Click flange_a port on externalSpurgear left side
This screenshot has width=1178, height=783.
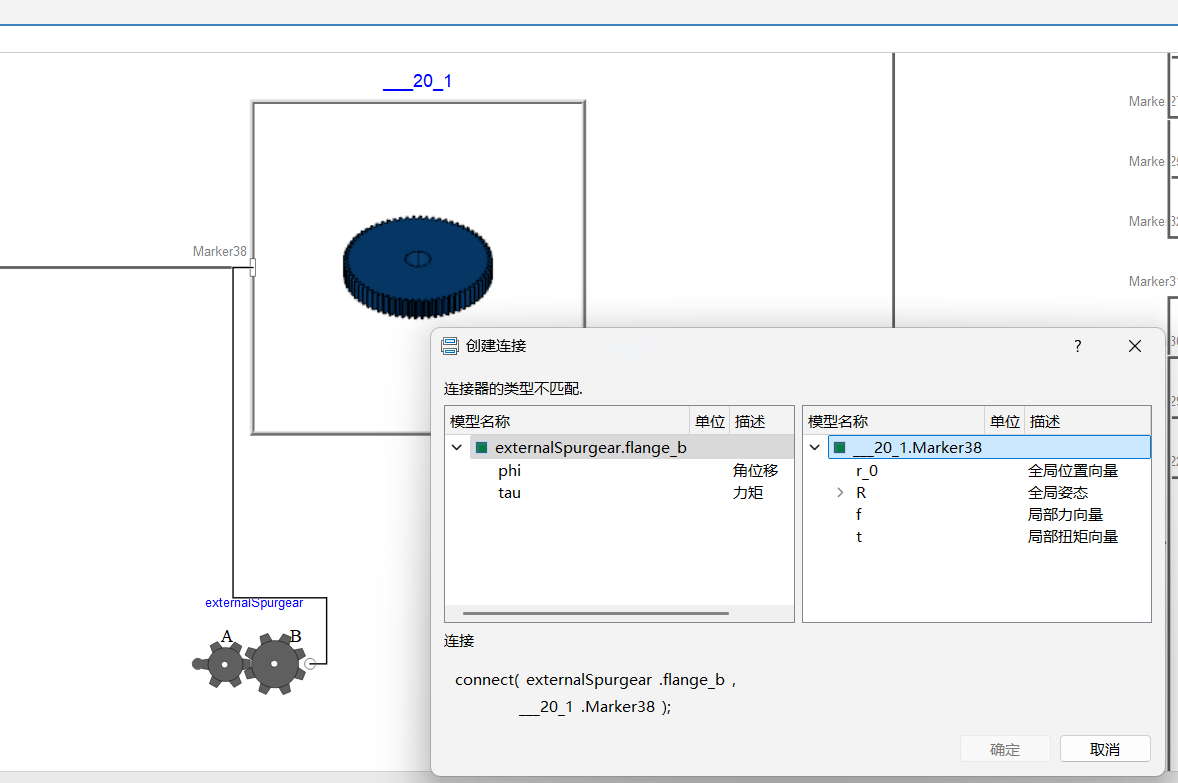click(x=198, y=664)
